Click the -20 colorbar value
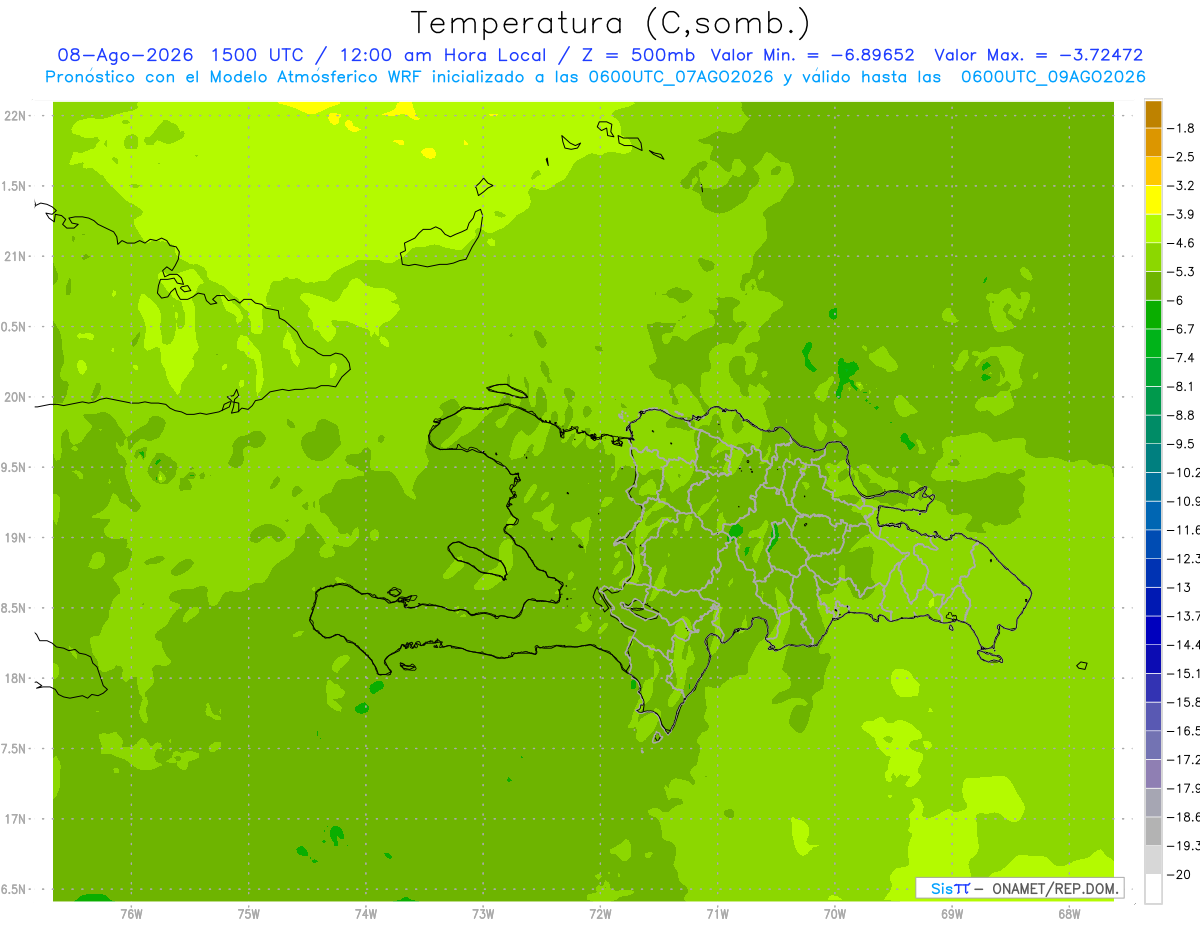This screenshot has width=1200, height=927. click(x=1180, y=875)
